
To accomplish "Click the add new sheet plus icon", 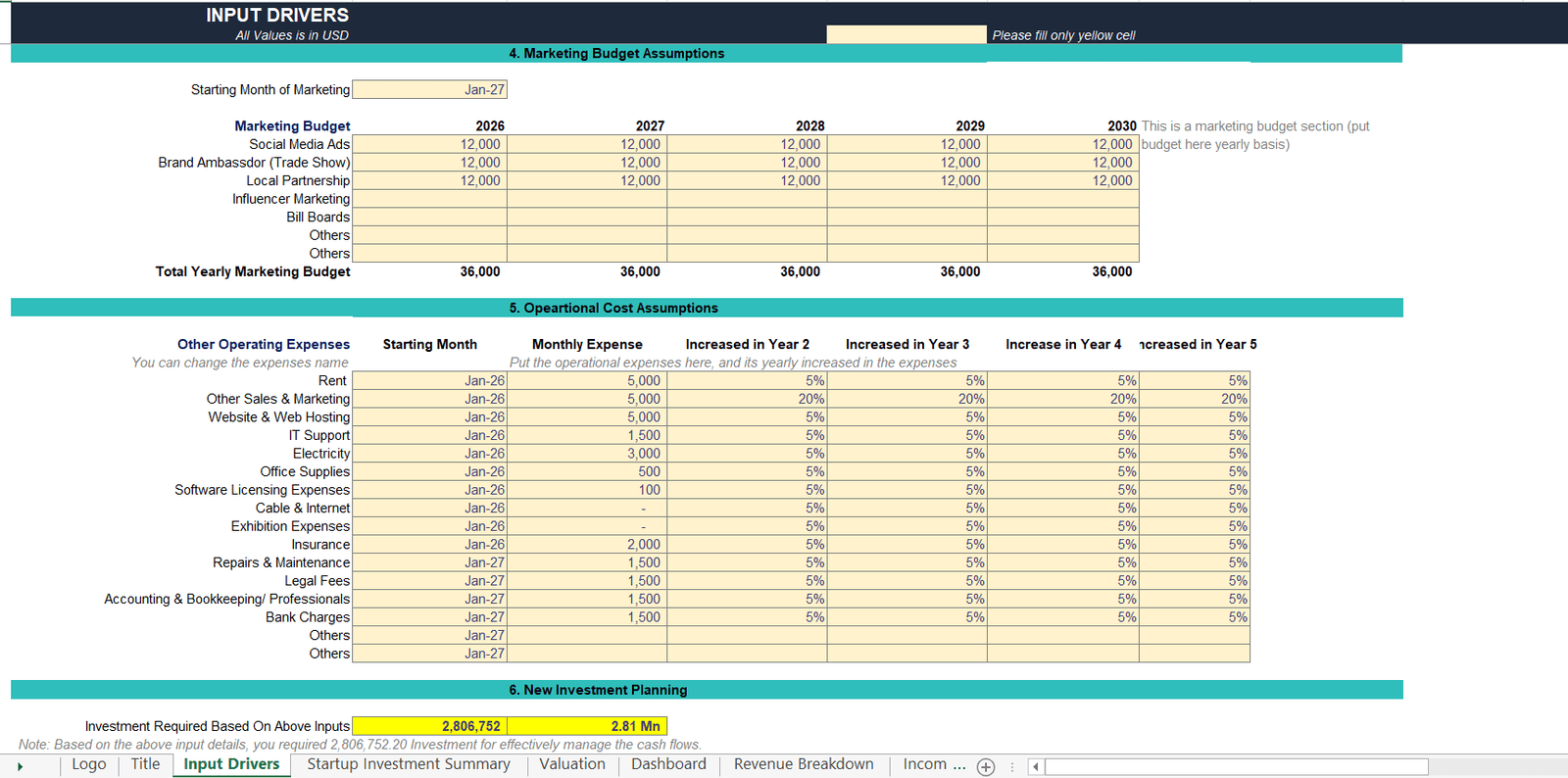I will pyautogui.click(x=986, y=767).
